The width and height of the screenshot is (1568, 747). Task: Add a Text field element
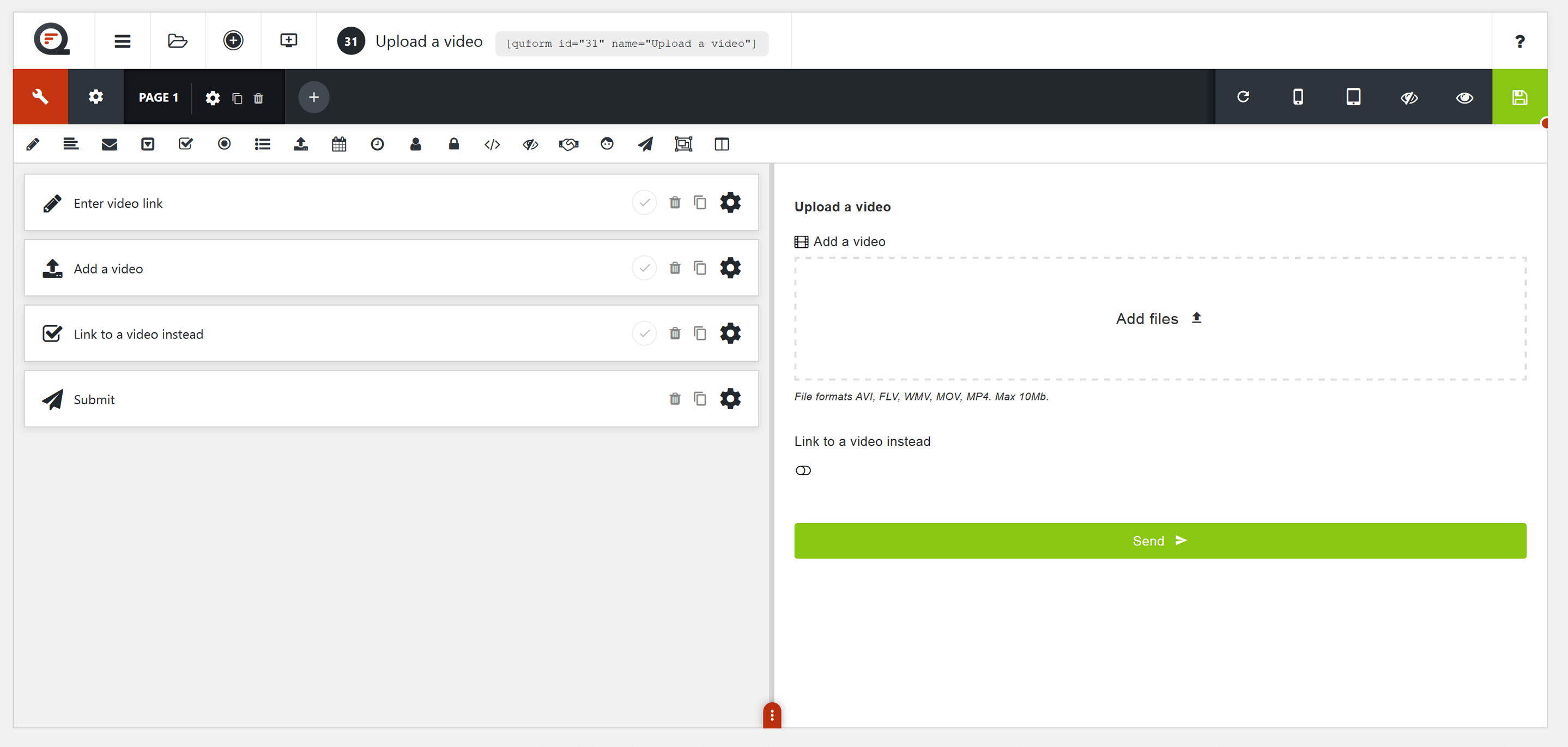click(x=33, y=144)
